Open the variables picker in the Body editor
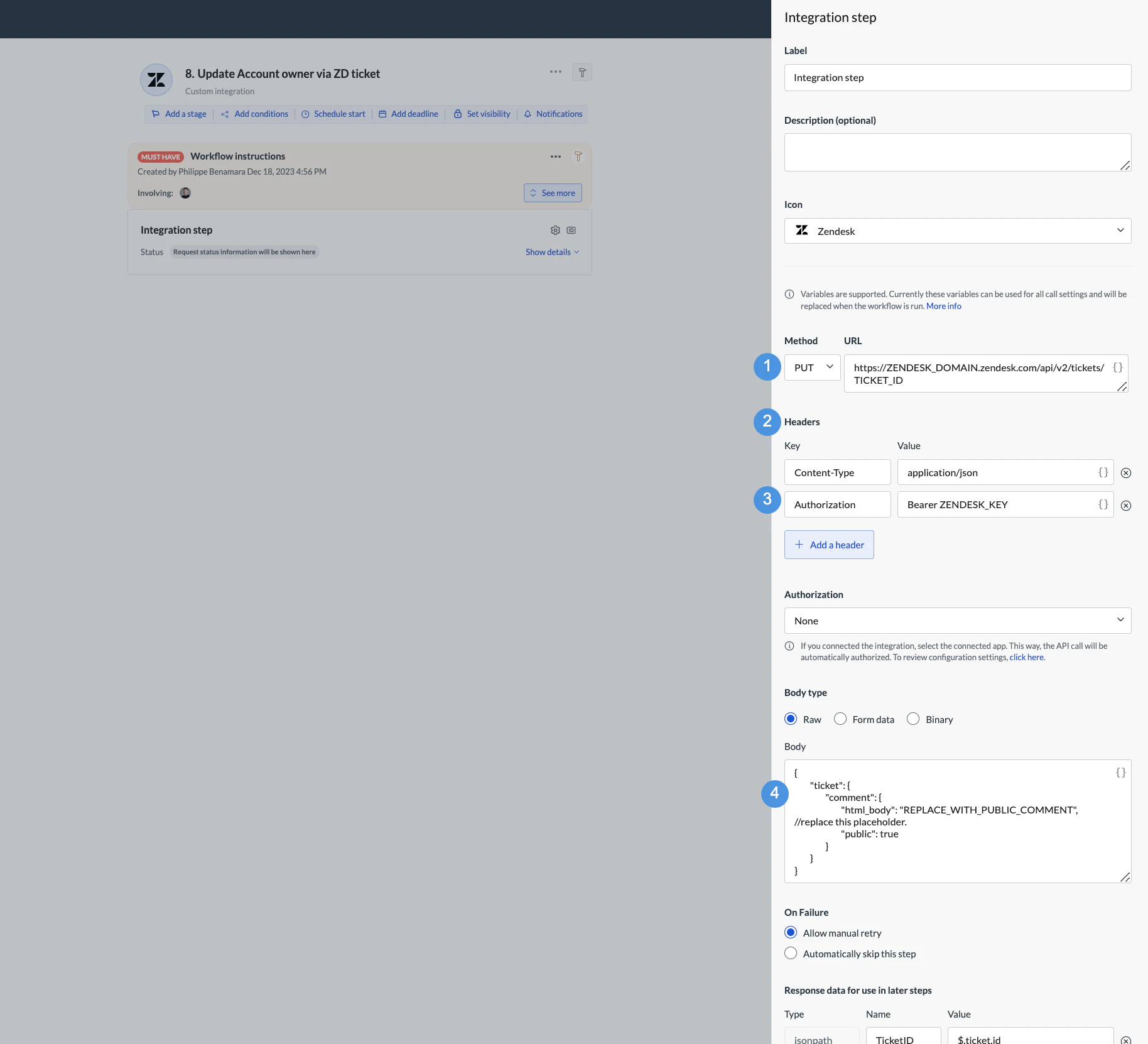1148x1044 pixels. point(1120,773)
